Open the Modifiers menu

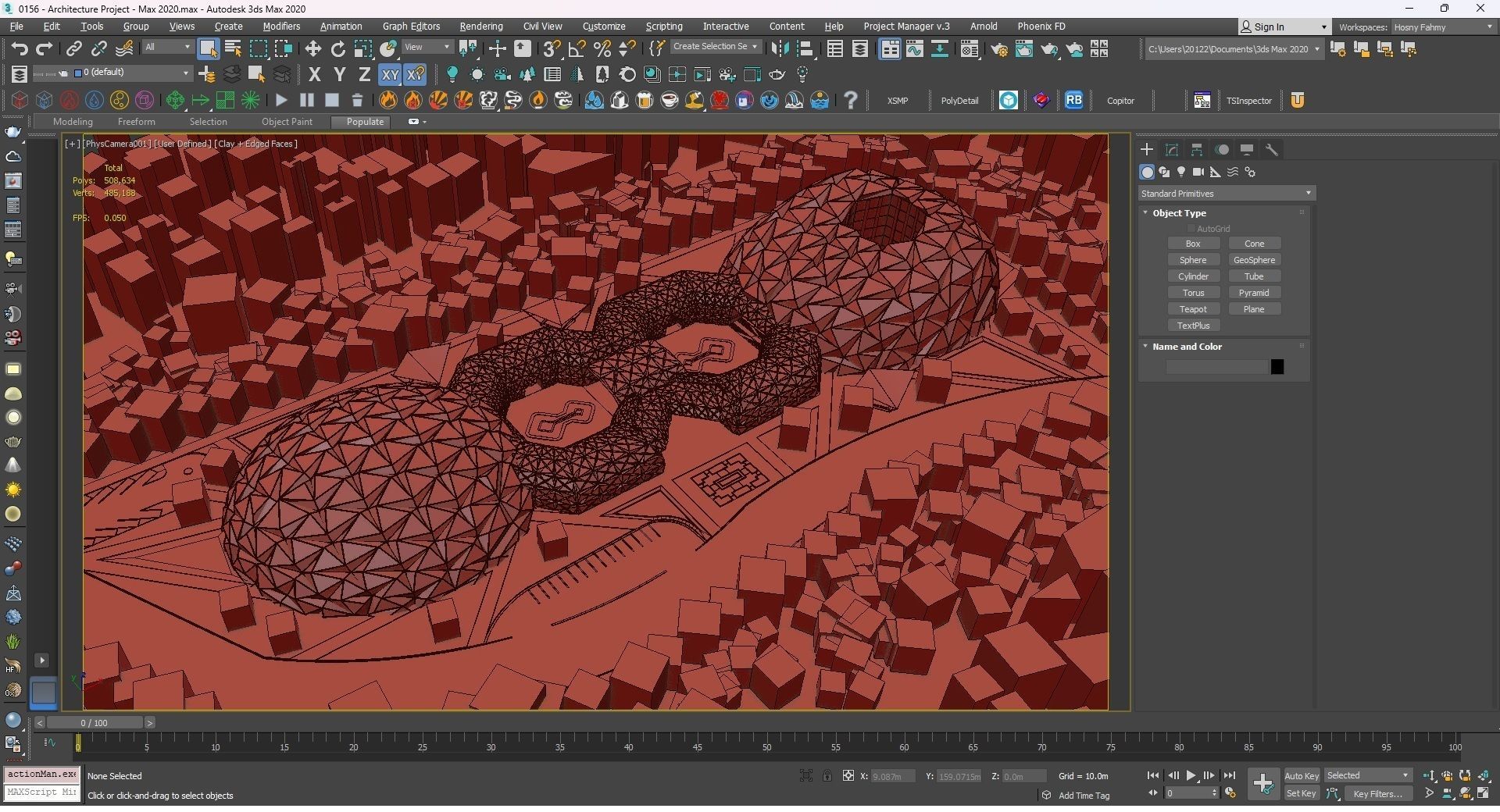point(281,27)
